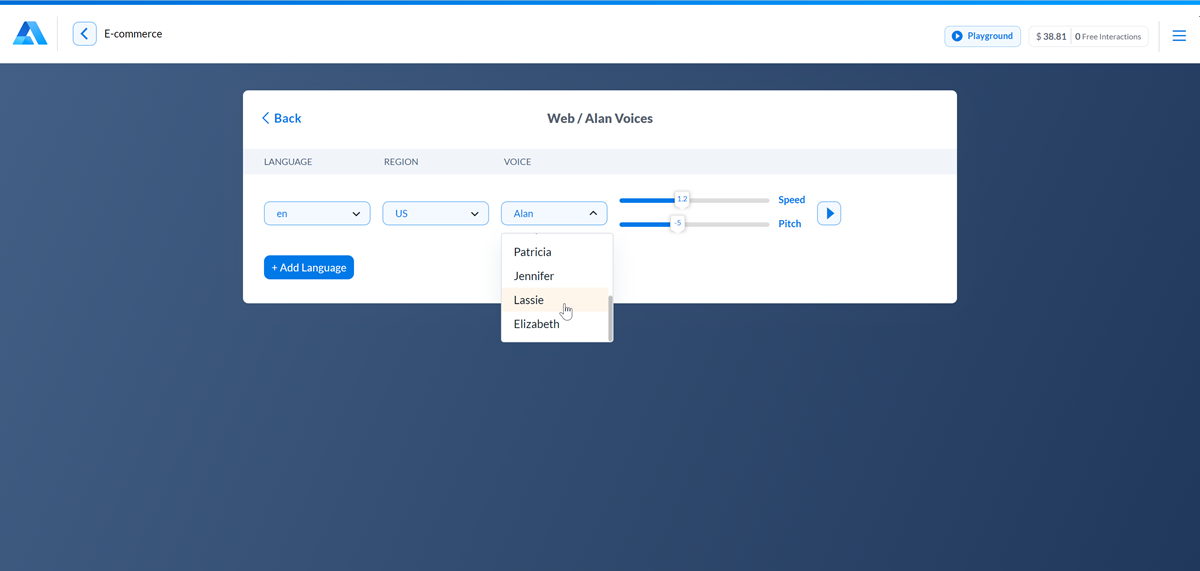Choose the Jennifer voice option
Screen dimensions: 1200x571
(x=533, y=276)
